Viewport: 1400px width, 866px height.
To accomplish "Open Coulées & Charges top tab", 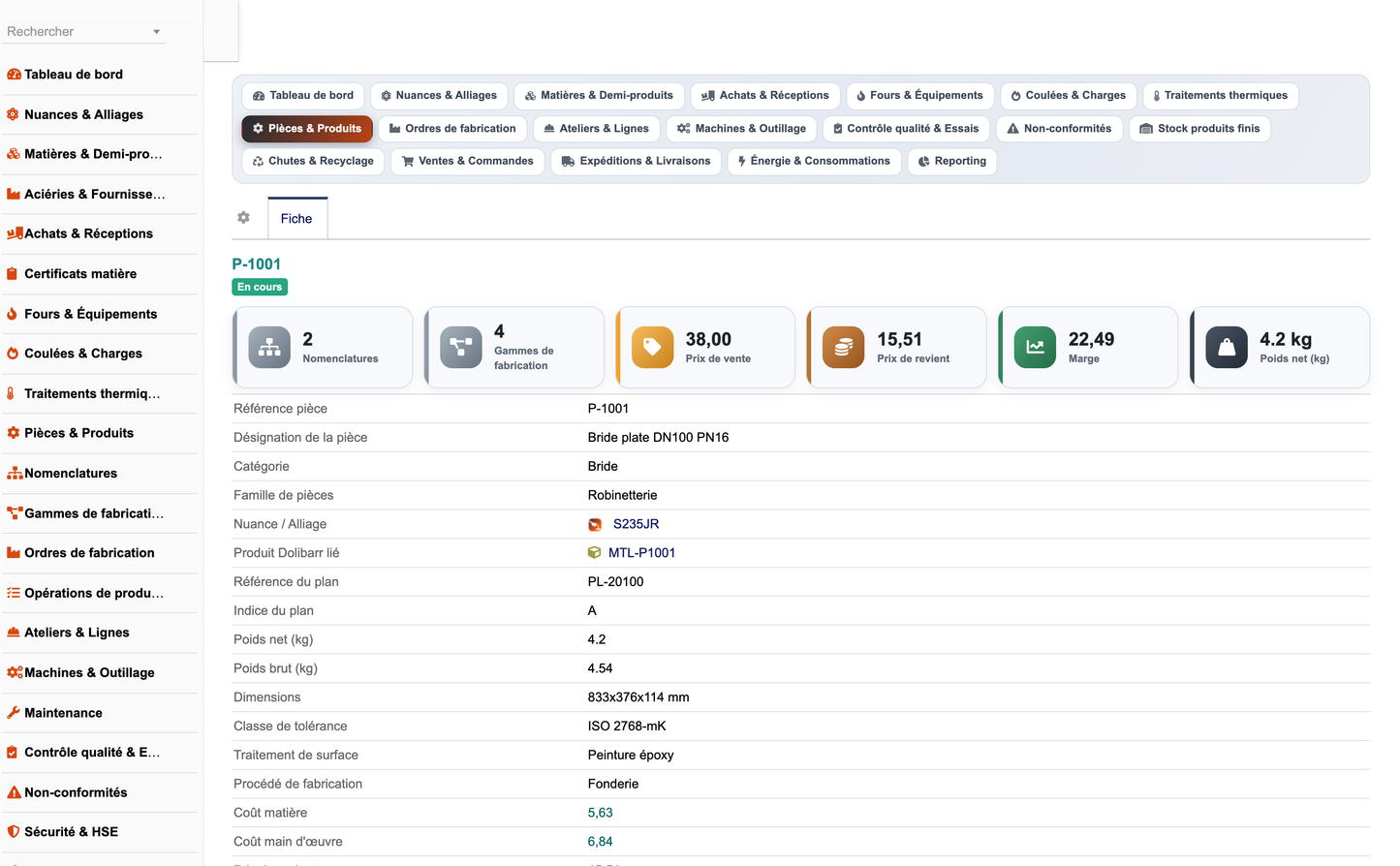I will 1069,96.
